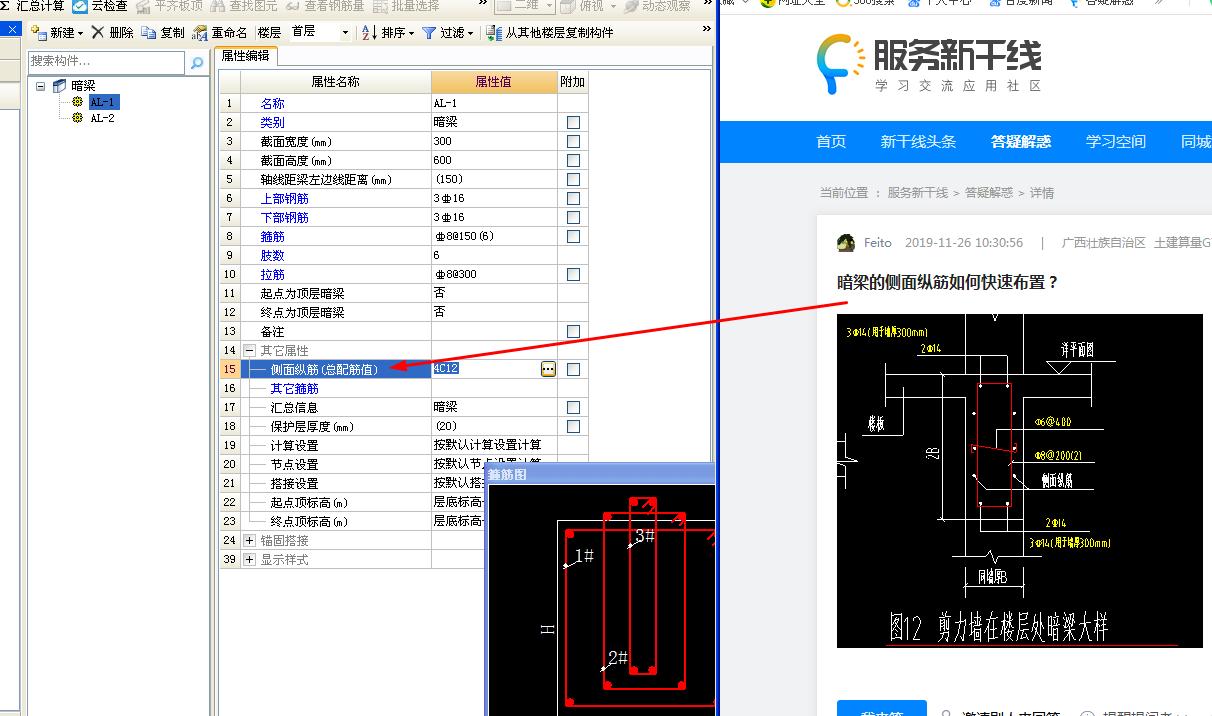
Task: Close the left panel with its X button
Action: click(12, 29)
